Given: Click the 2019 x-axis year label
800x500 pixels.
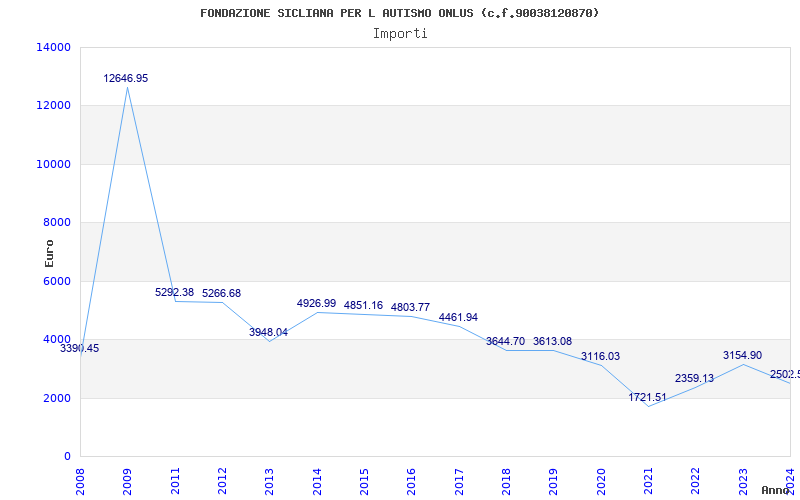Looking at the screenshot, I should [x=553, y=481].
